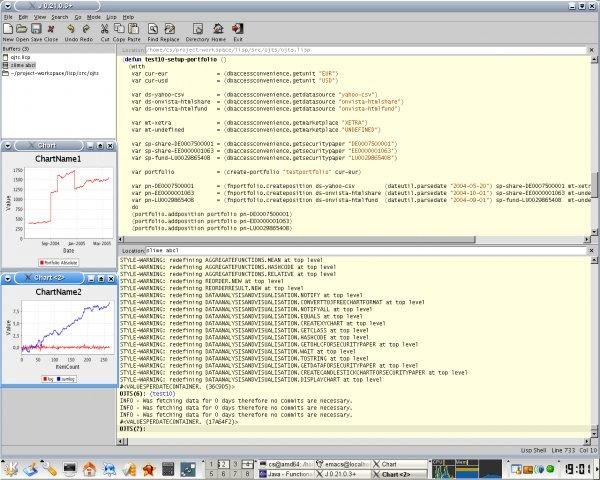The image size is (600, 480).
Task: Click the upper editor vertical scrollbar thumb
Action: pyautogui.click(x=594, y=185)
